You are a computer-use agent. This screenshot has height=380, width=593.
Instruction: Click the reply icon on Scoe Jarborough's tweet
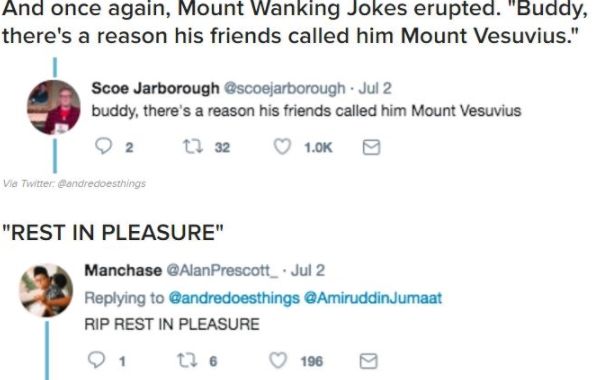pyautogui.click(x=103, y=146)
